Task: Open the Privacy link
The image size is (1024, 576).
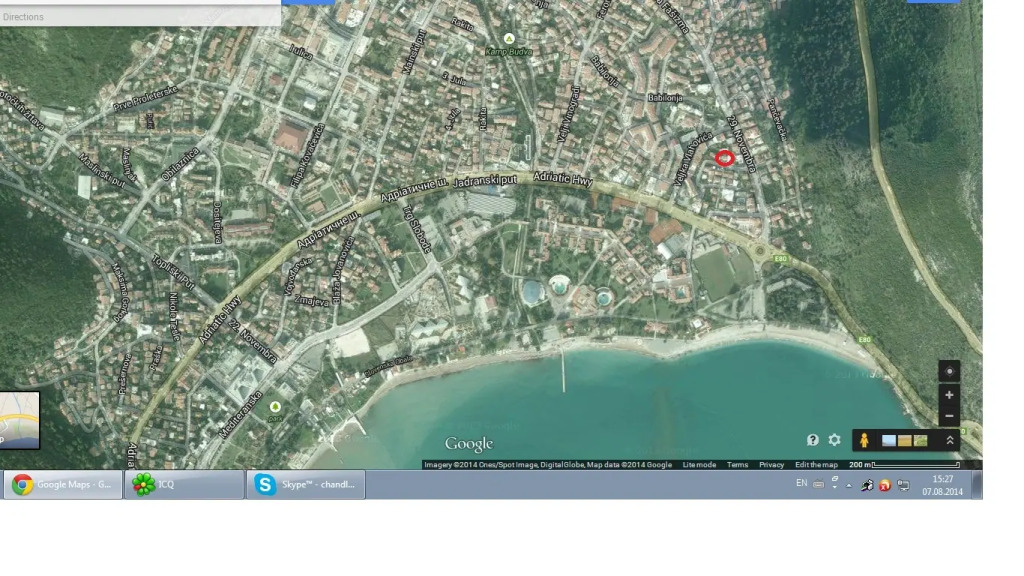Action: (x=771, y=465)
